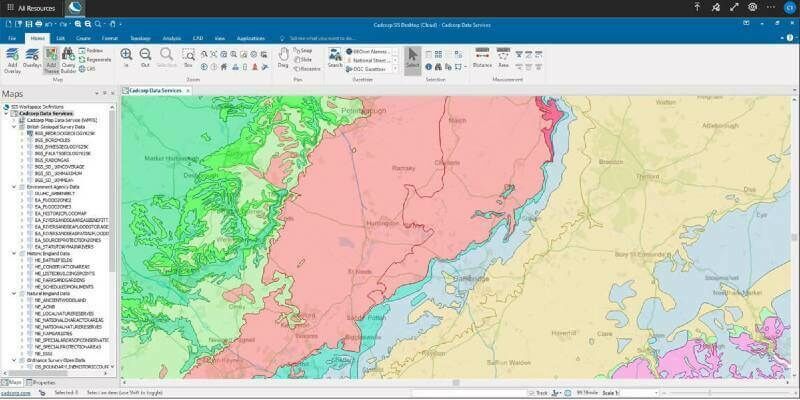
Task: Switch to the Properties panel tab
Action: point(40,382)
